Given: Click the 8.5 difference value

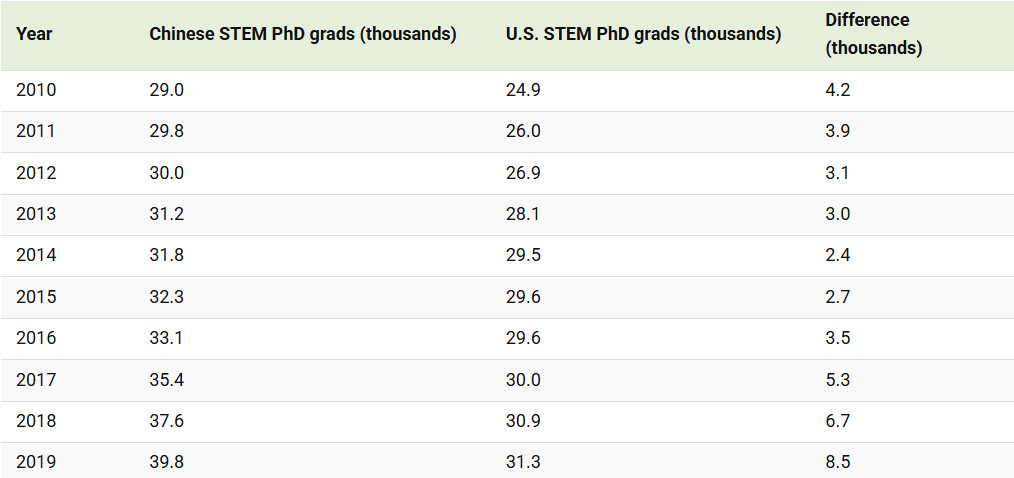Looking at the screenshot, I should pyautogui.click(x=837, y=462).
